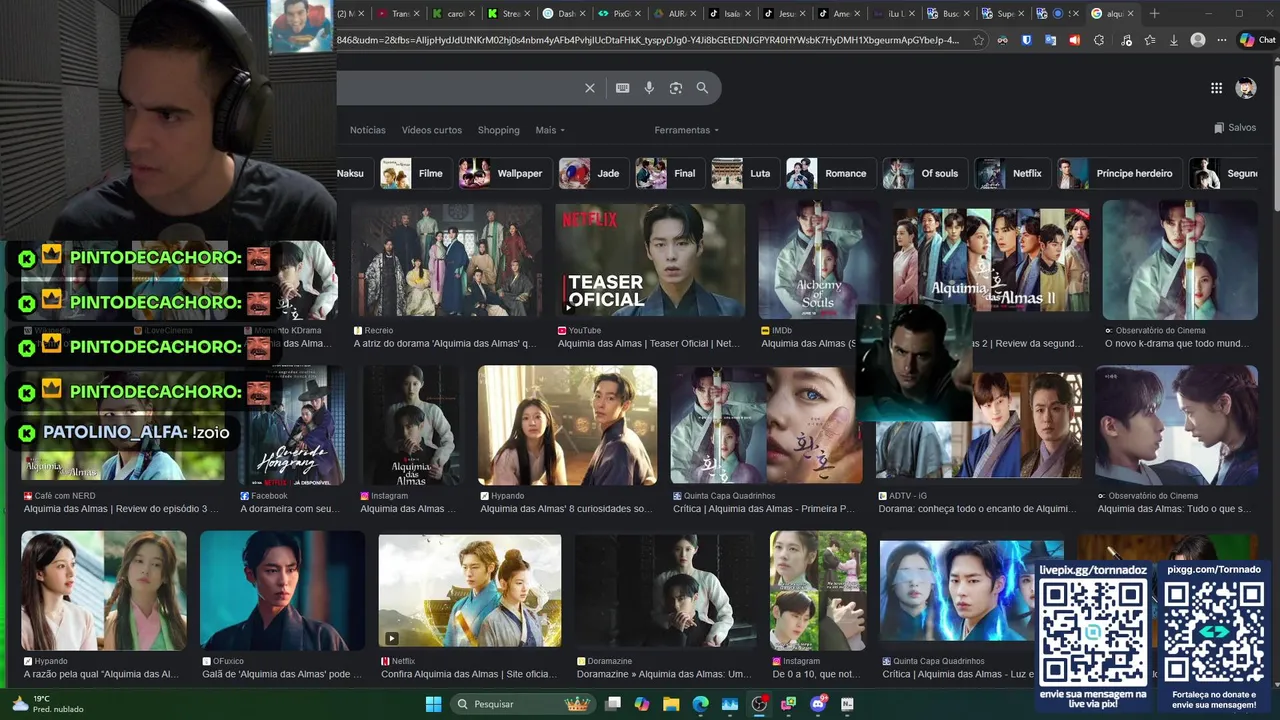Image resolution: width=1280 pixels, height=720 pixels.
Task: Filter images by the Of souls chip
Action: (x=924, y=173)
